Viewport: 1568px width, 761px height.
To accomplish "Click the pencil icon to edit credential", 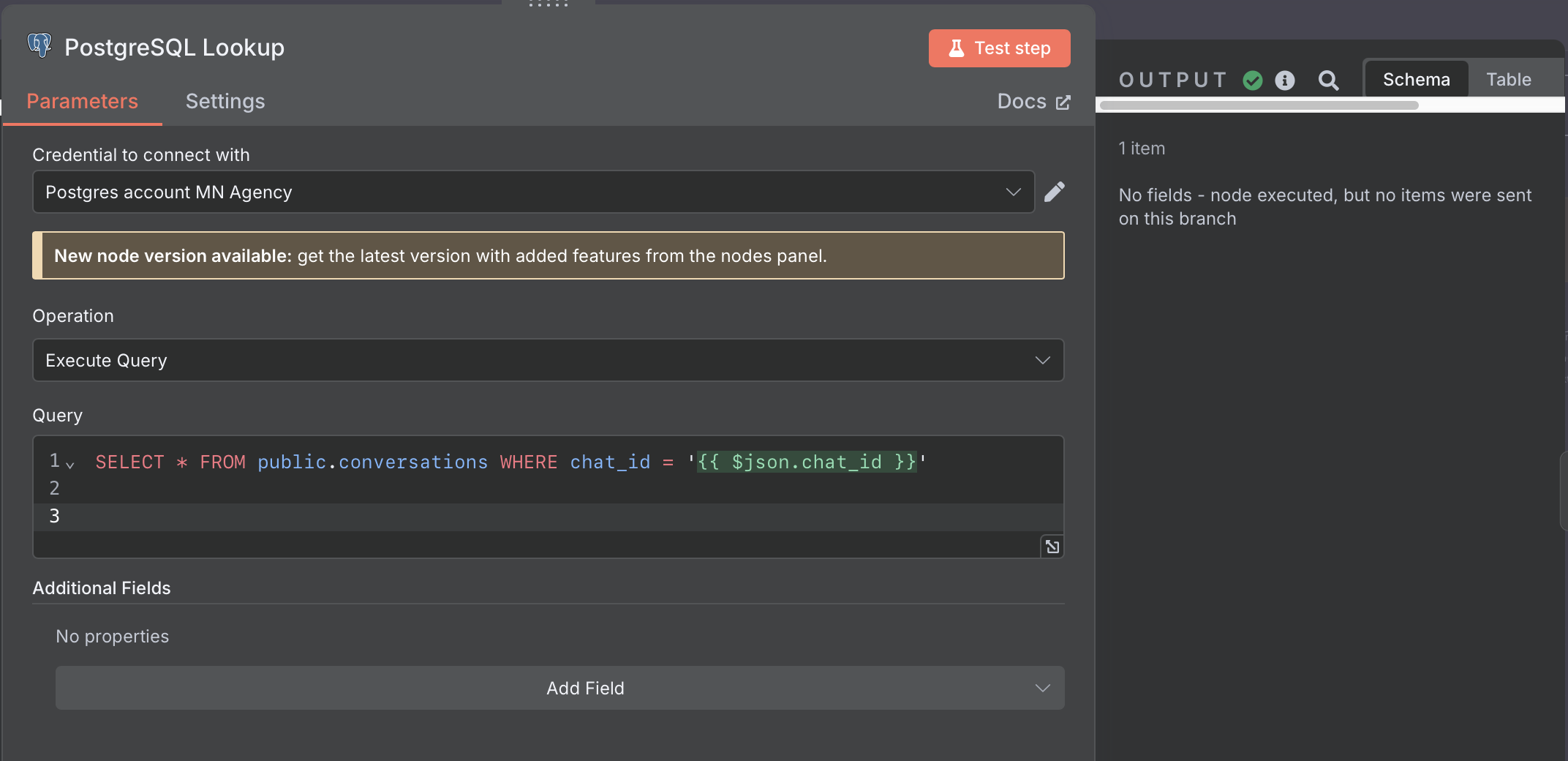I will point(1055,192).
